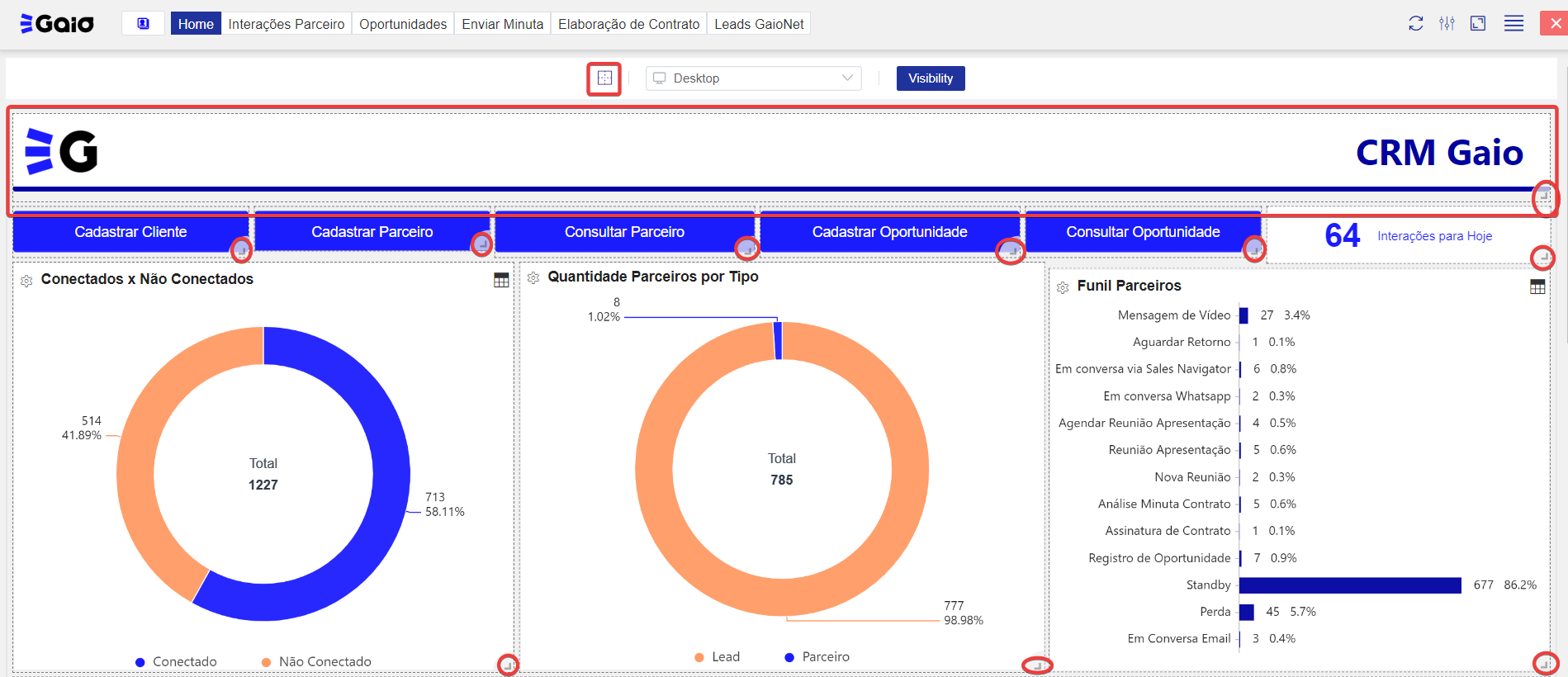Screen dimensions: 1568x677
Task: Click resize handle of Cadastrar Parceiro button
Action: (481, 244)
